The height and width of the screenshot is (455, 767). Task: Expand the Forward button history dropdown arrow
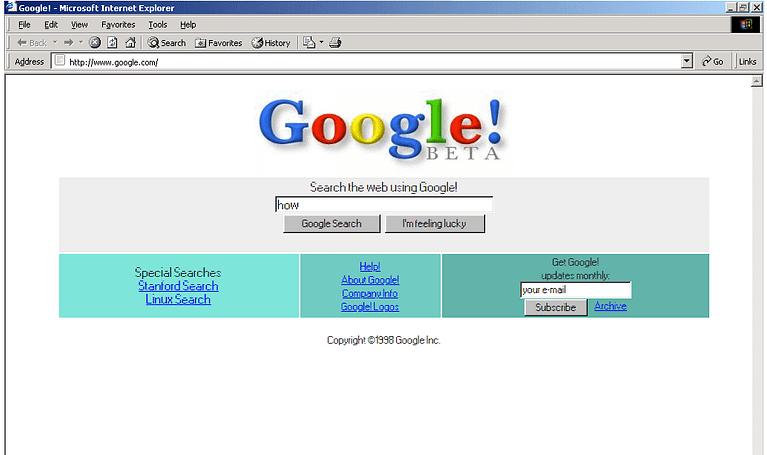tap(81, 43)
